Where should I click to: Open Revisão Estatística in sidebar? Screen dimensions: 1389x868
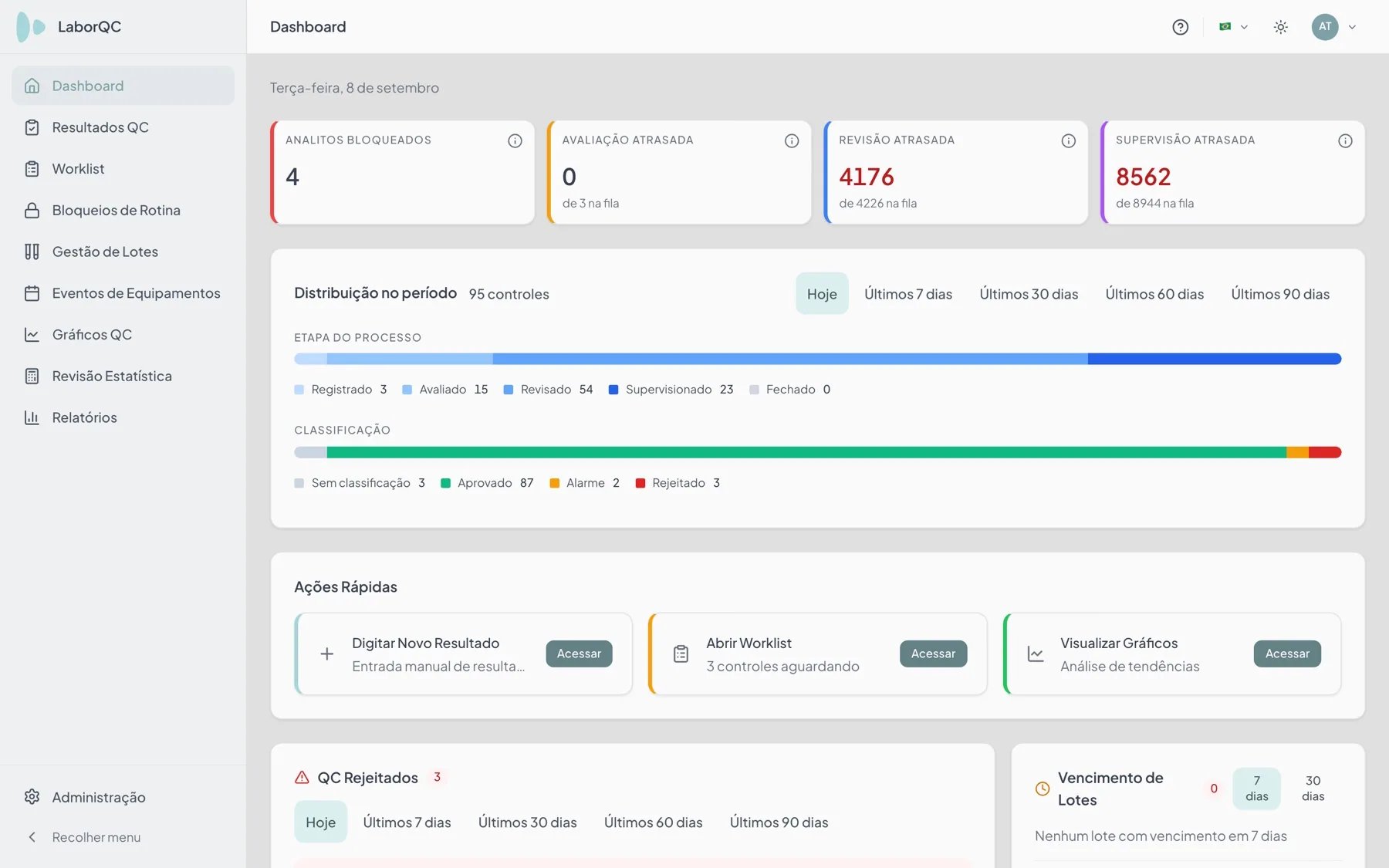[x=123, y=376]
